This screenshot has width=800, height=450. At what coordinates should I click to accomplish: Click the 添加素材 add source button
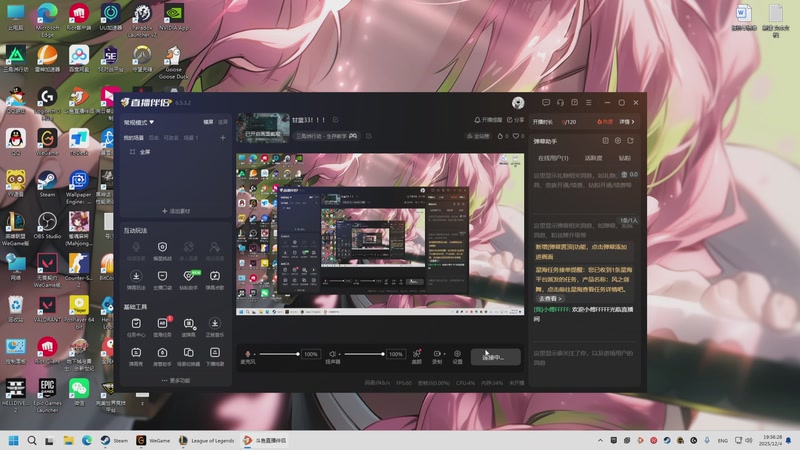click(x=176, y=211)
